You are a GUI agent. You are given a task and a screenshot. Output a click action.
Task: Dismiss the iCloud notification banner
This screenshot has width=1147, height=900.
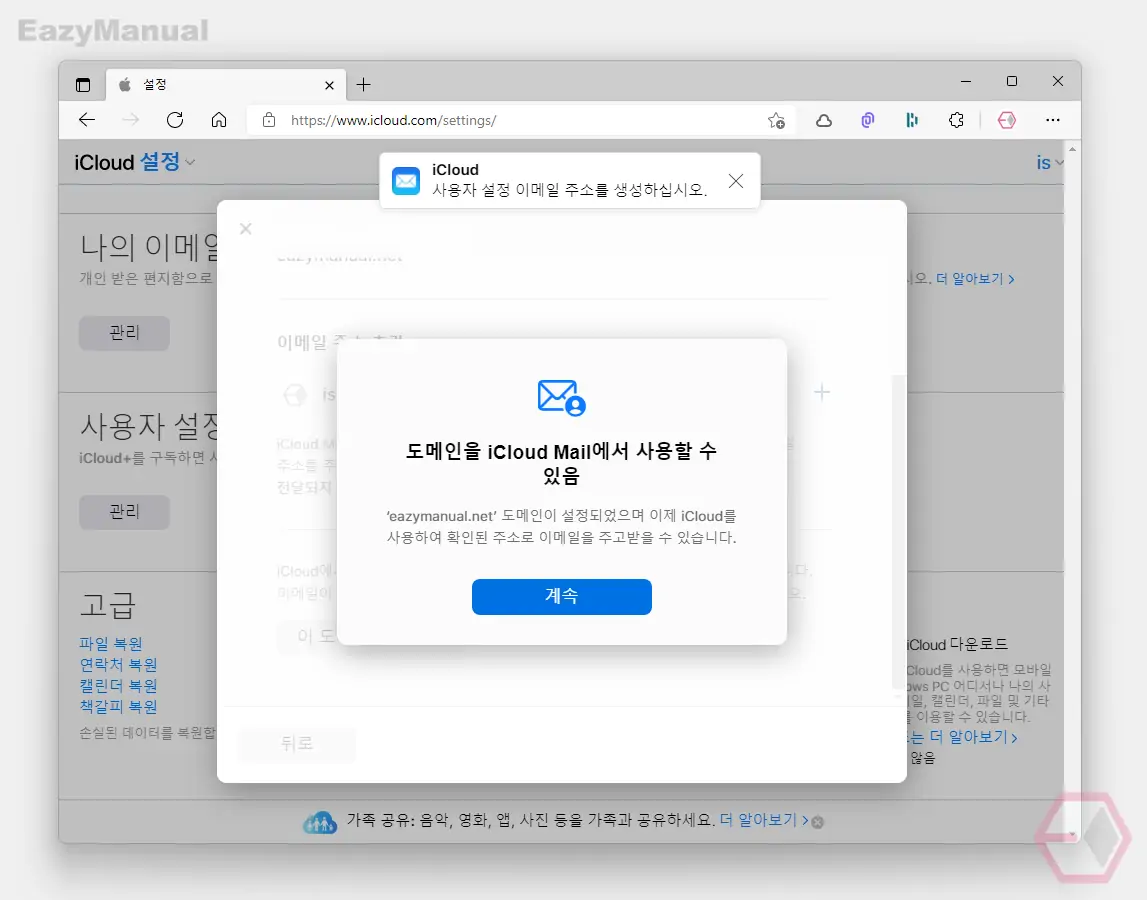click(736, 181)
